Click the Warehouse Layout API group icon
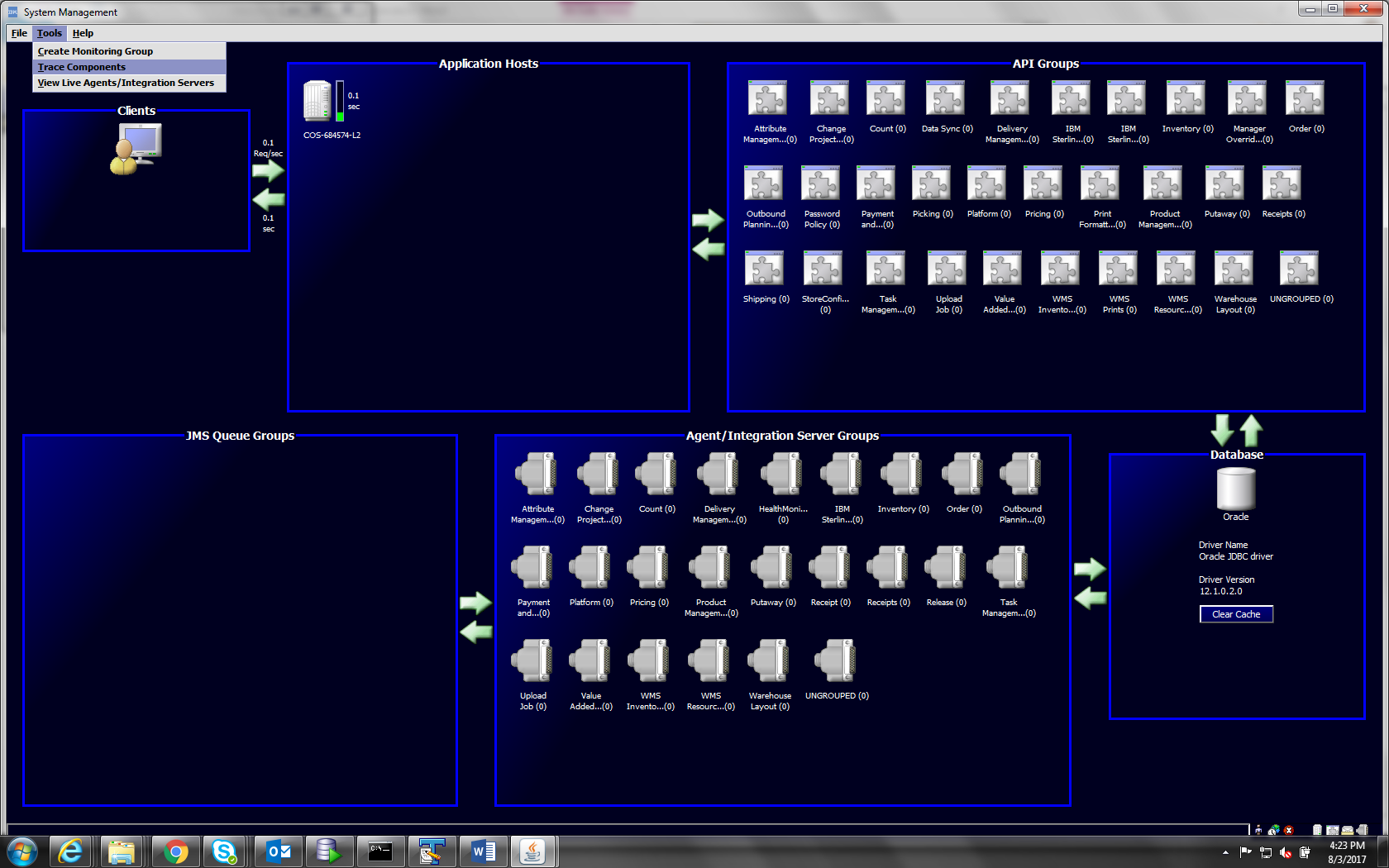This screenshot has height=868, width=1389. pyautogui.click(x=1234, y=269)
